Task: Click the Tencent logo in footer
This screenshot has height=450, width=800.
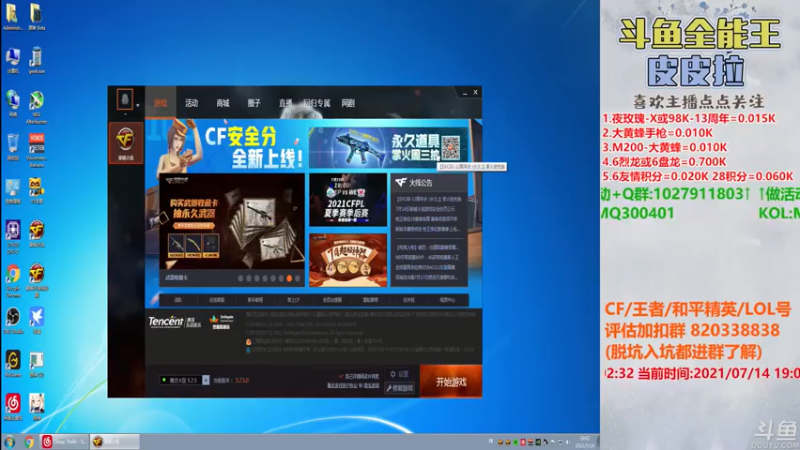Action: pos(166,322)
